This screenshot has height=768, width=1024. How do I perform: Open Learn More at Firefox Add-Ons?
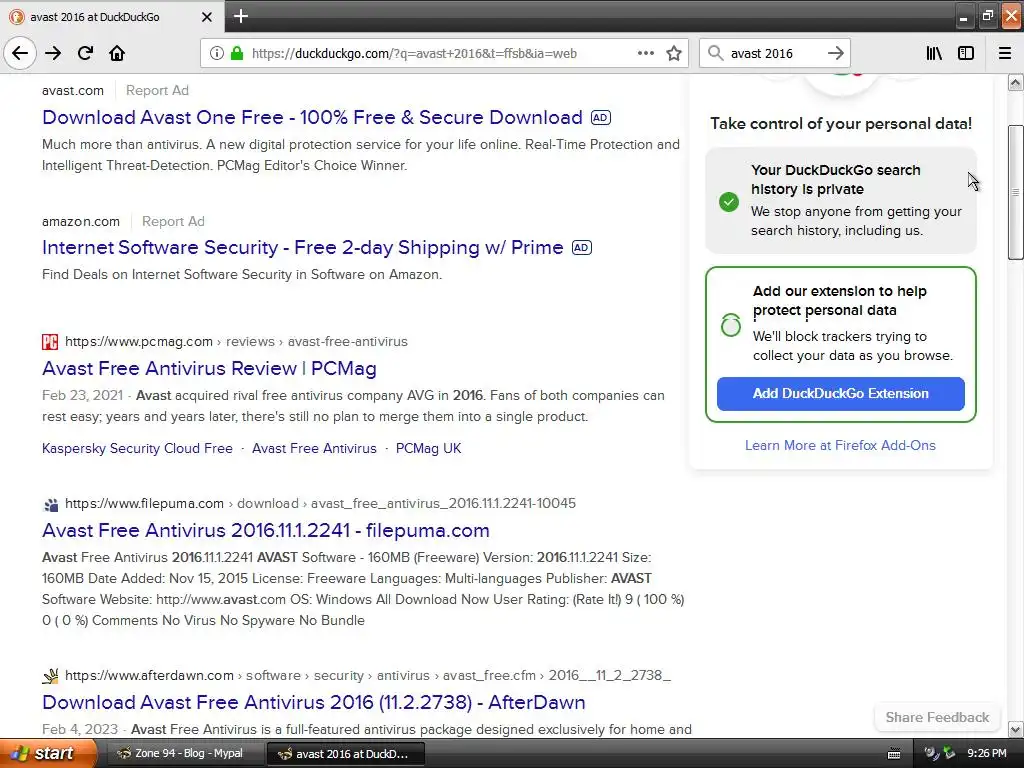(840, 445)
